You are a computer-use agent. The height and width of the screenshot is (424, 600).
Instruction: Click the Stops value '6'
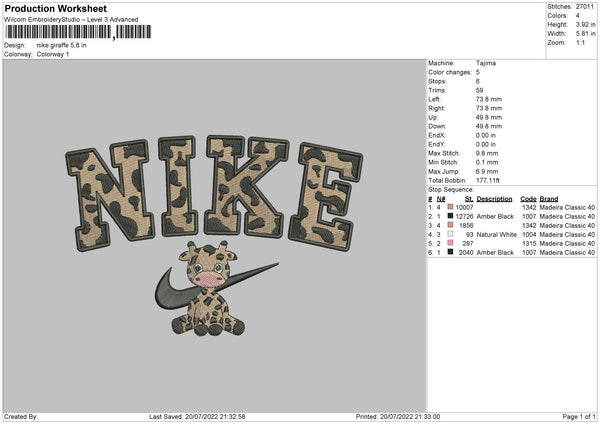(478, 81)
